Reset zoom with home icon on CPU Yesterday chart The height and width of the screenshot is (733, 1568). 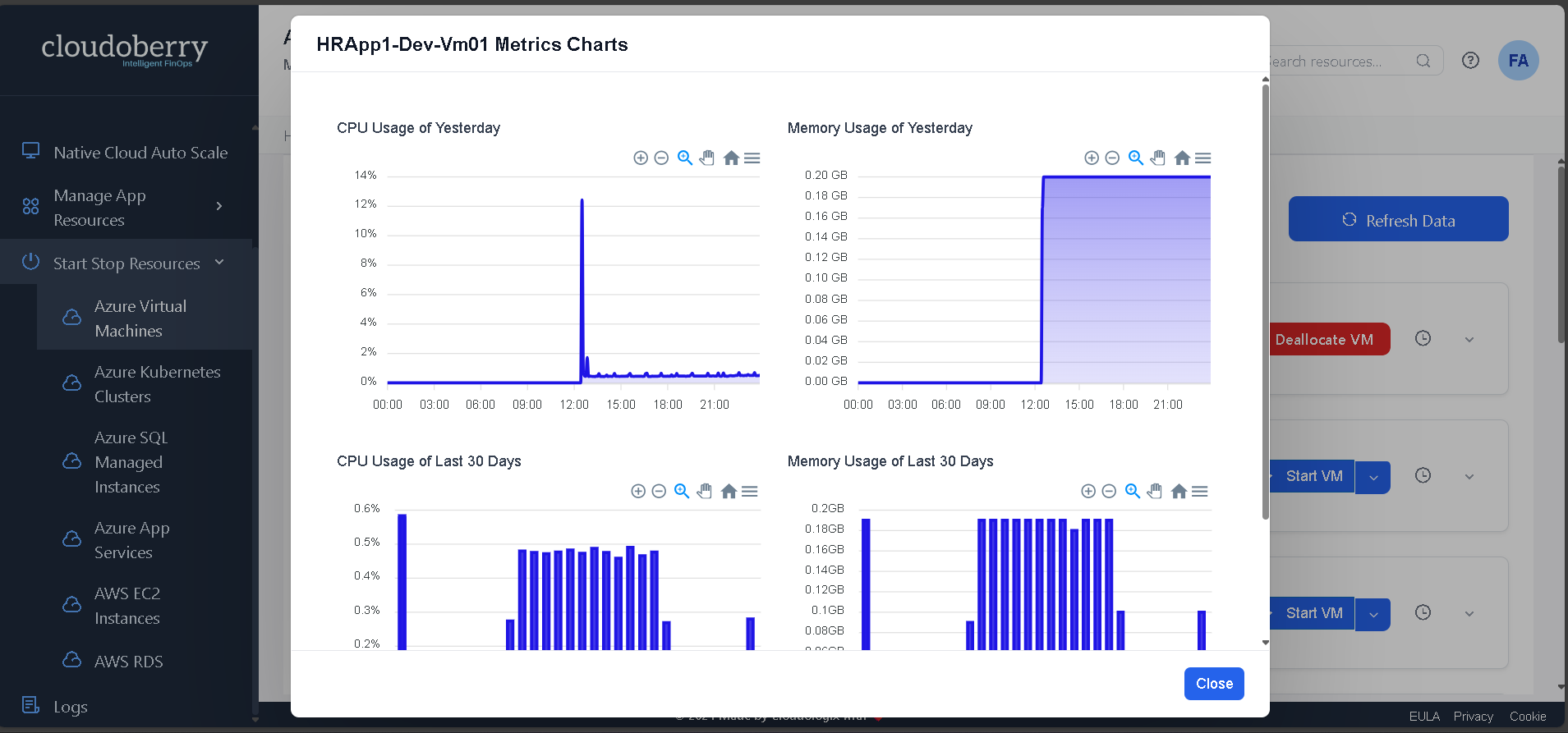pos(731,158)
